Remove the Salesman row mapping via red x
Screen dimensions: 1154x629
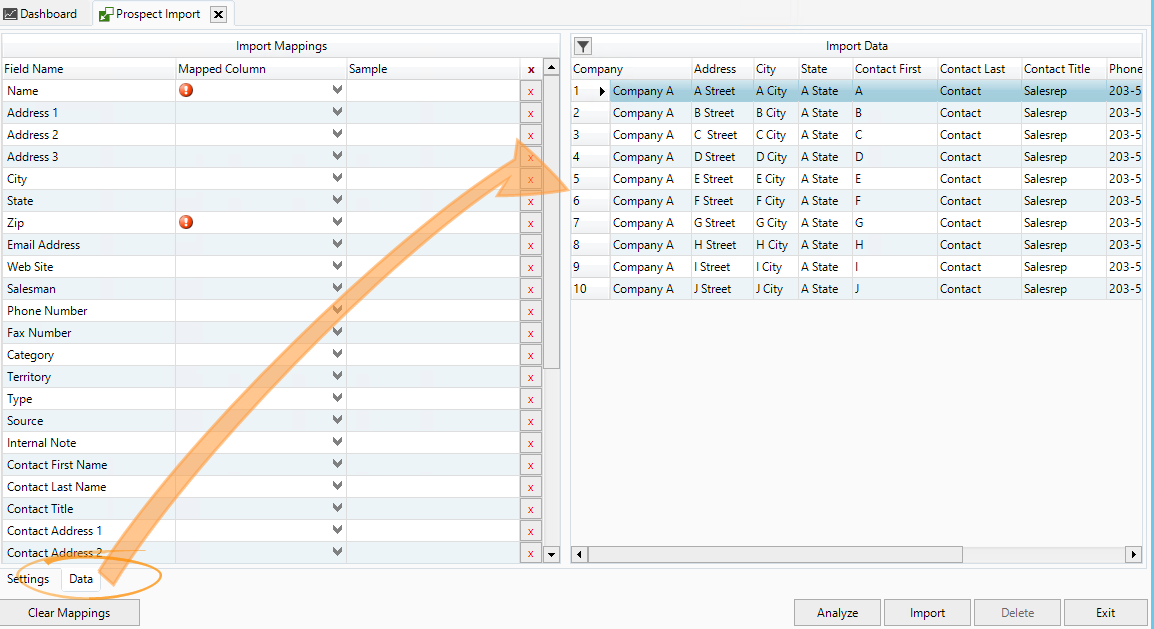pos(530,289)
